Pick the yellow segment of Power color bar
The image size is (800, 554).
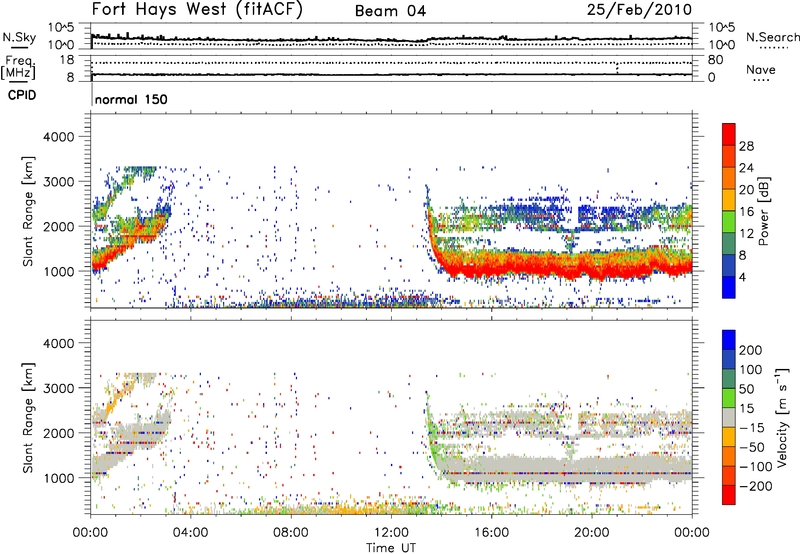click(x=729, y=200)
